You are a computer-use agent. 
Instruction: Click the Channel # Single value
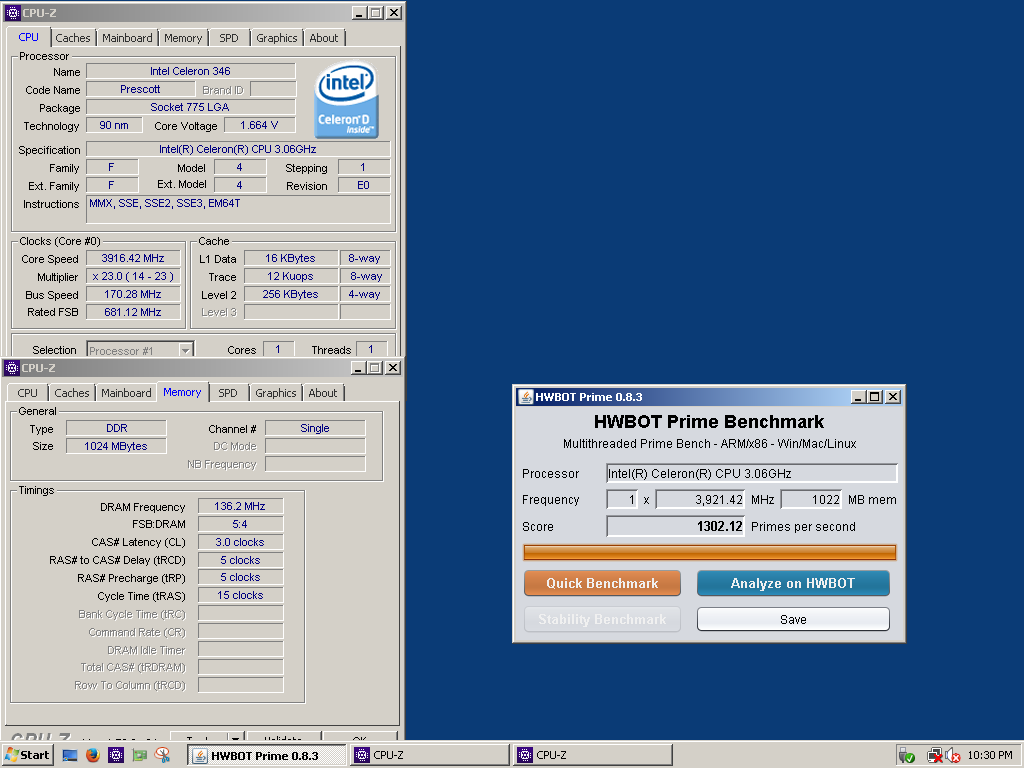click(315, 428)
